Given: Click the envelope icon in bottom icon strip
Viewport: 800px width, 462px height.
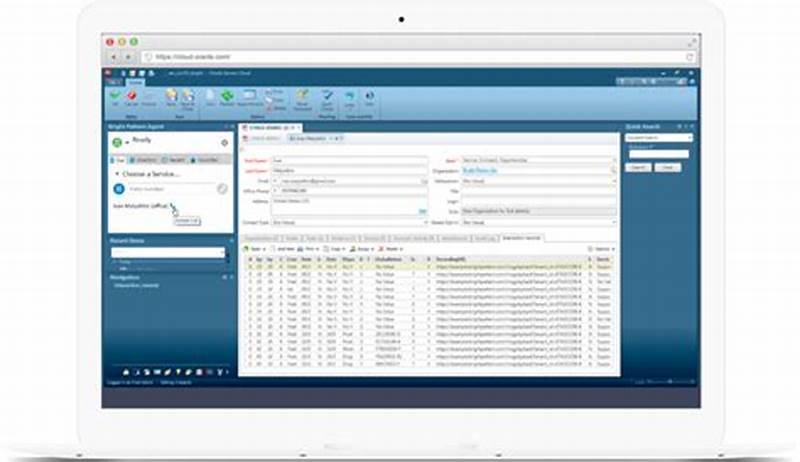Looking at the screenshot, I should pos(158,372).
